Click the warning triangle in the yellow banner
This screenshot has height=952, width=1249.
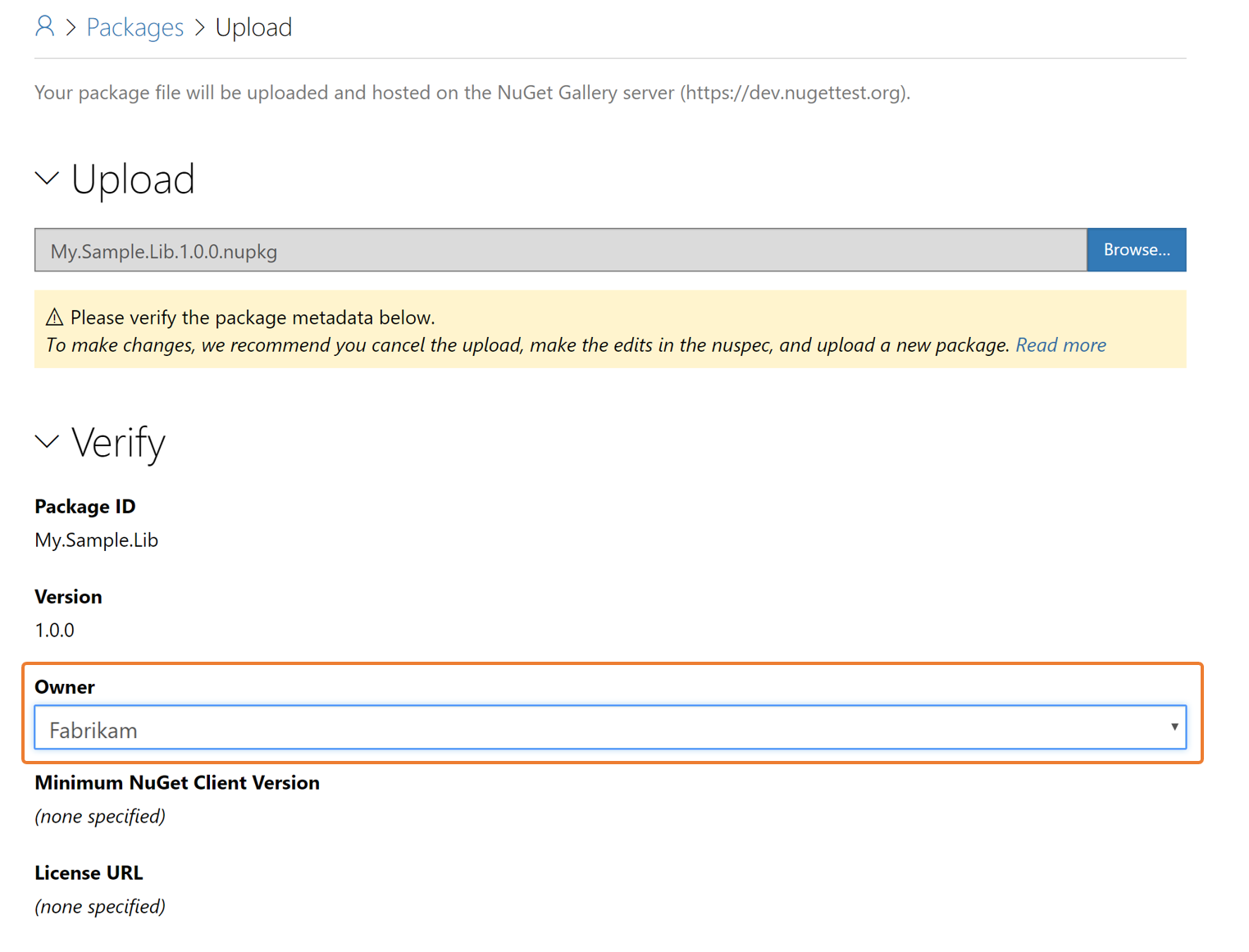pos(55,317)
